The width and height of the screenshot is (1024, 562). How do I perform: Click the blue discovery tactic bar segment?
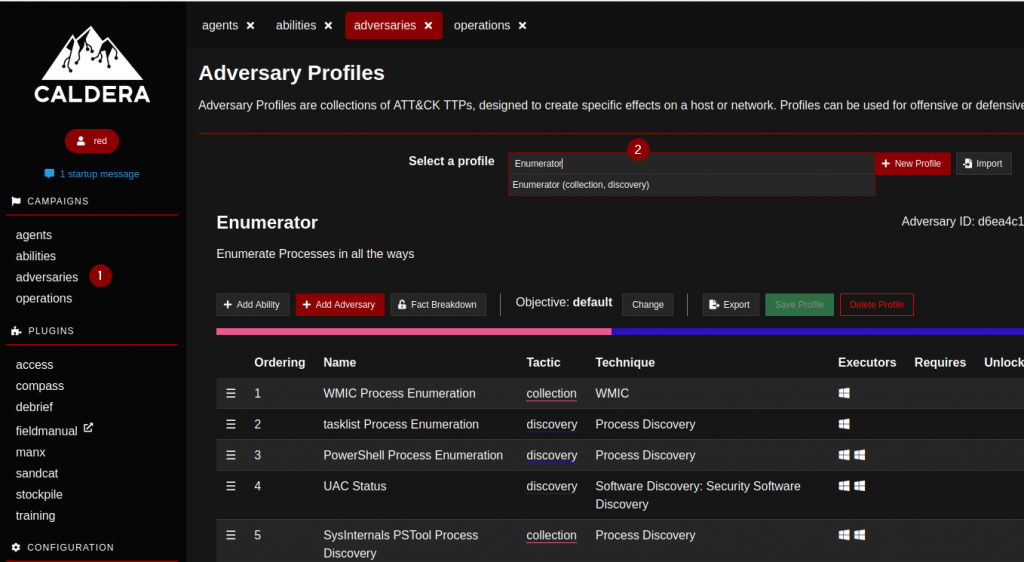[x=818, y=332]
